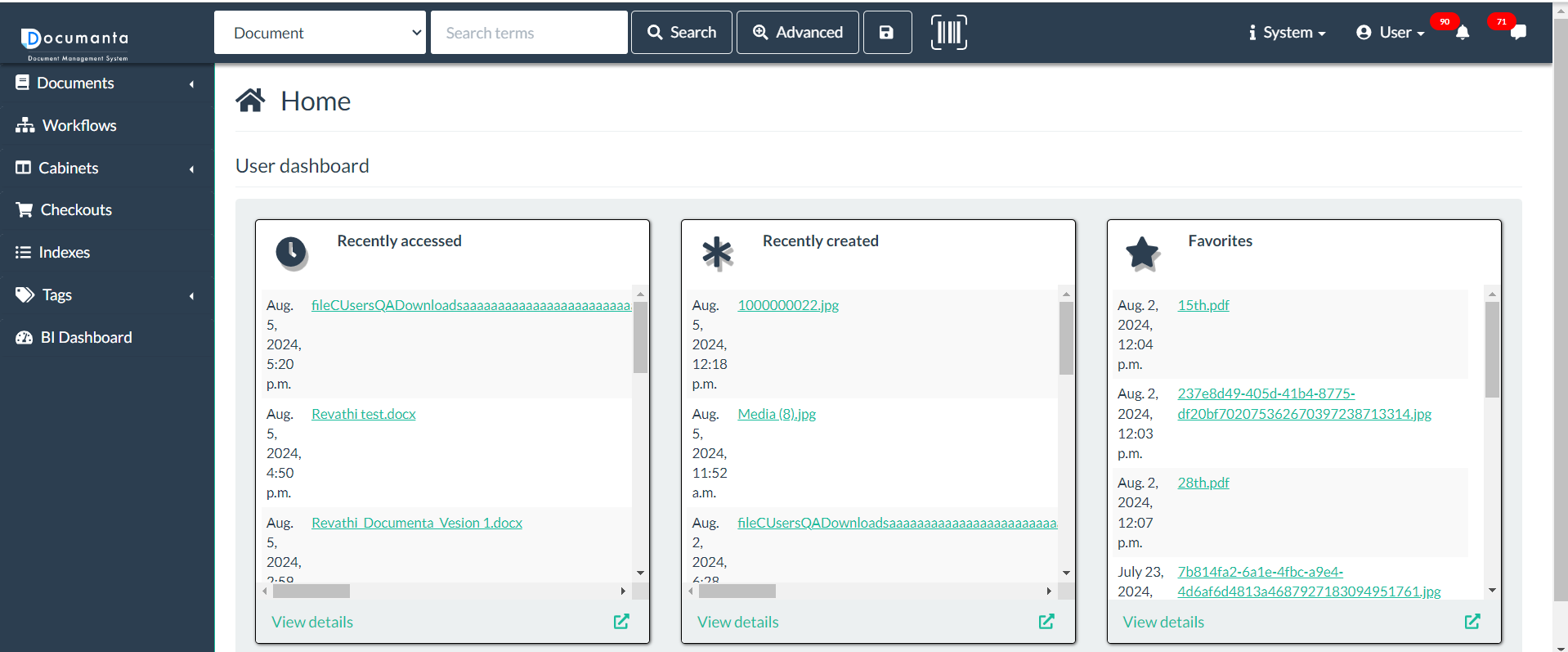Open Favorites external link icon
Viewport: 1568px width, 652px height.
[x=1472, y=622]
